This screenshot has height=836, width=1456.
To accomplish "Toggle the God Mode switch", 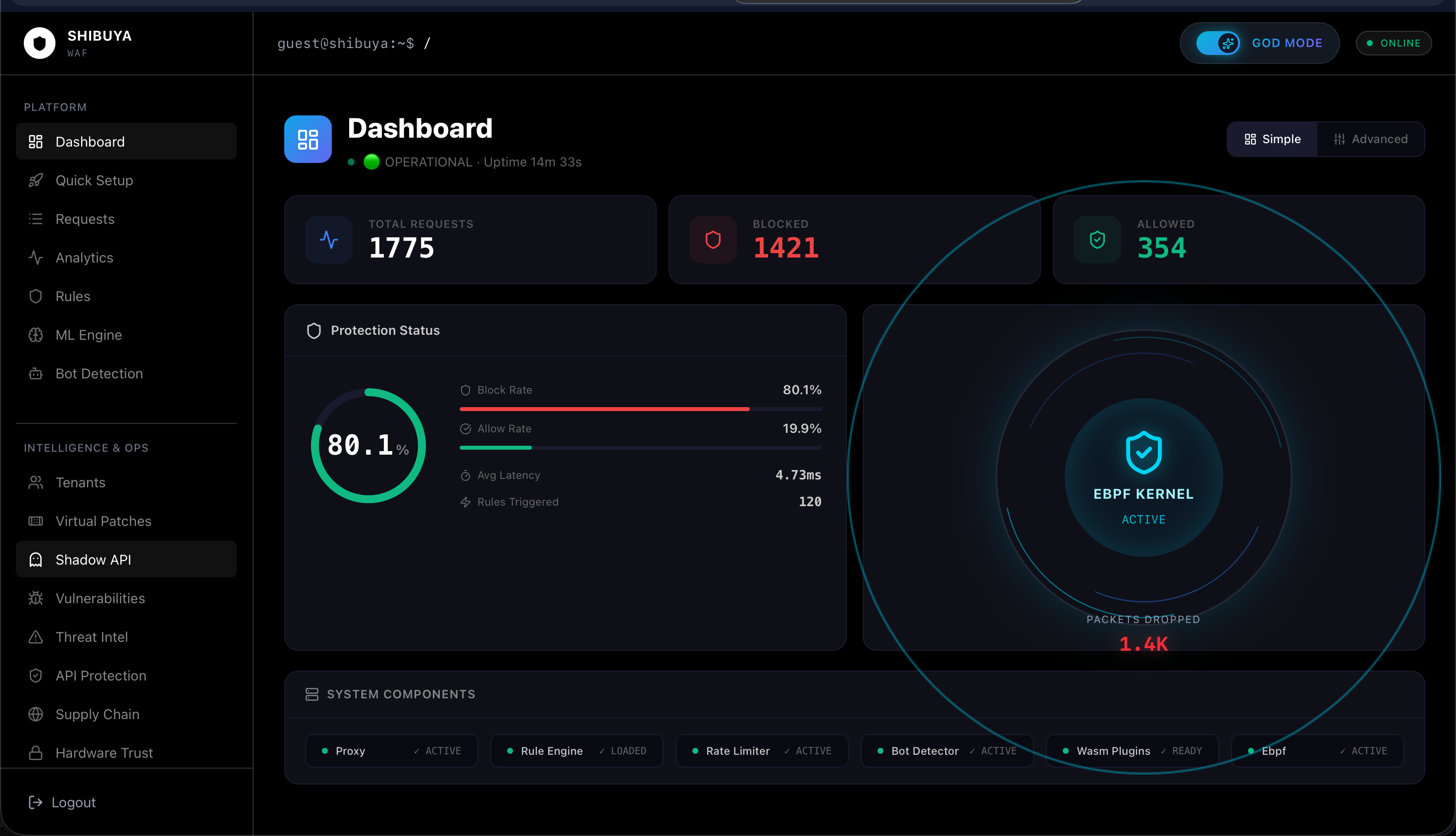I will pos(1218,43).
